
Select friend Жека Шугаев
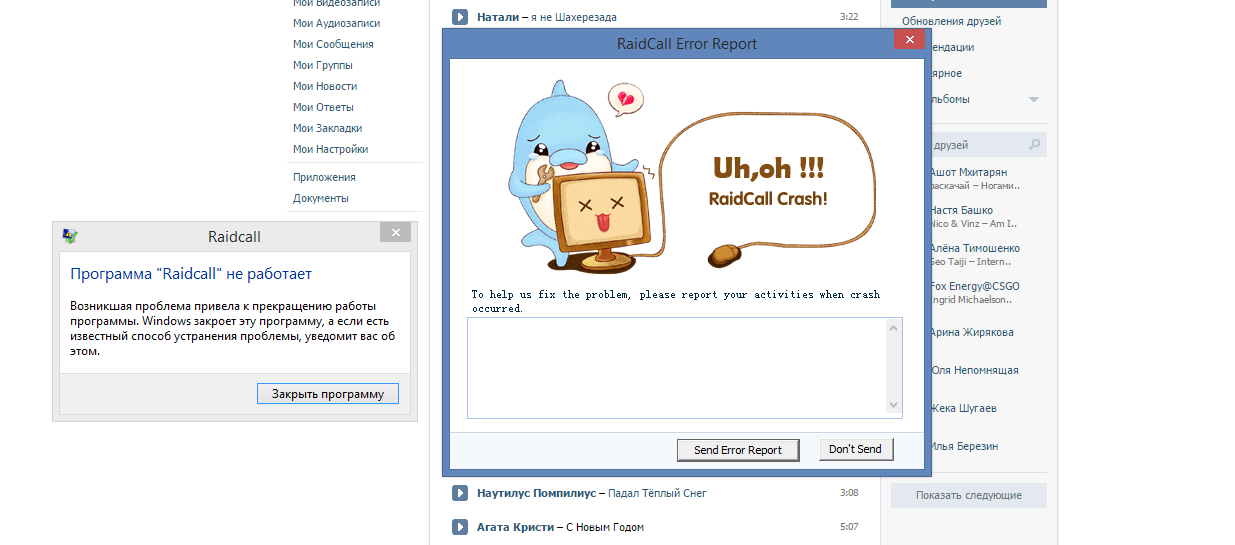click(x=963, y=408)
